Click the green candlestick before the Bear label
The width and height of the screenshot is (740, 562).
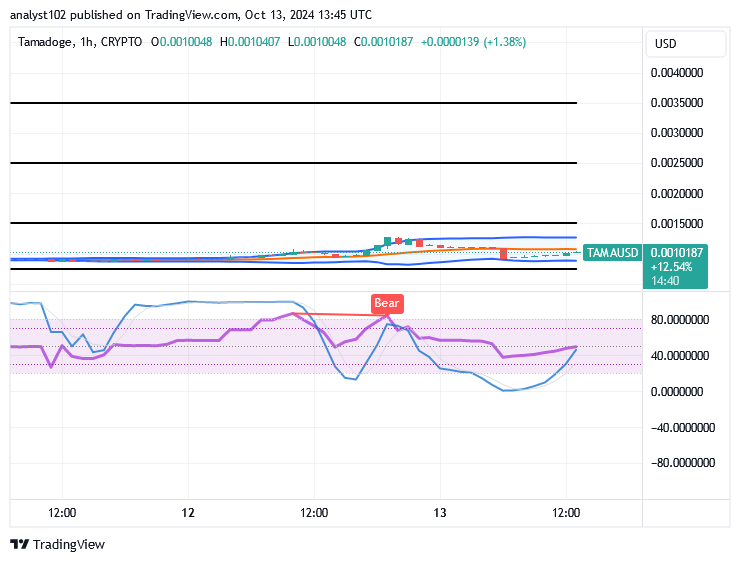click(386, 241)
